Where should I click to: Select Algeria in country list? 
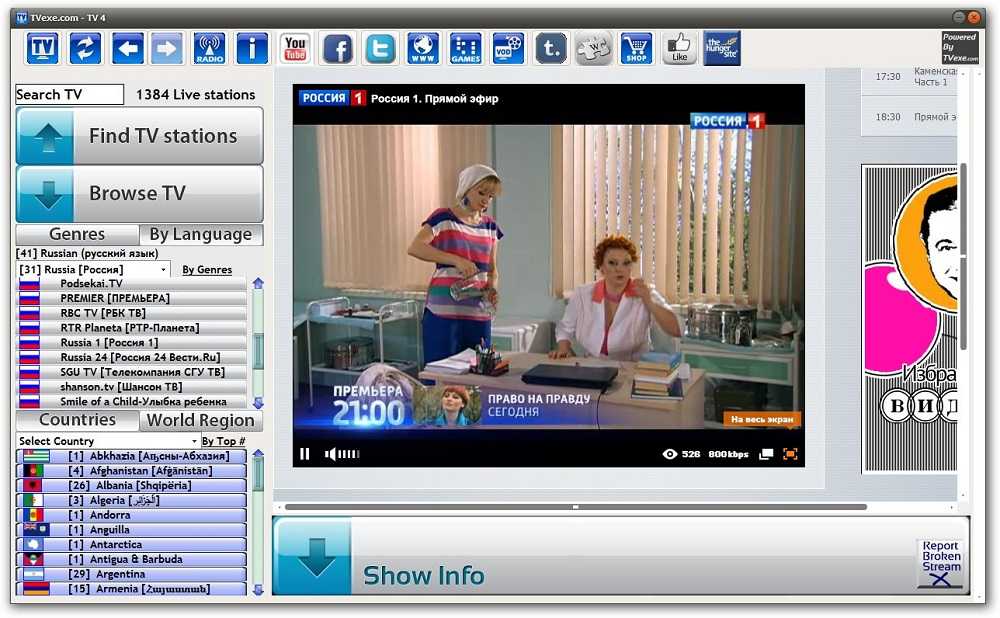click(x=131, y=500)
